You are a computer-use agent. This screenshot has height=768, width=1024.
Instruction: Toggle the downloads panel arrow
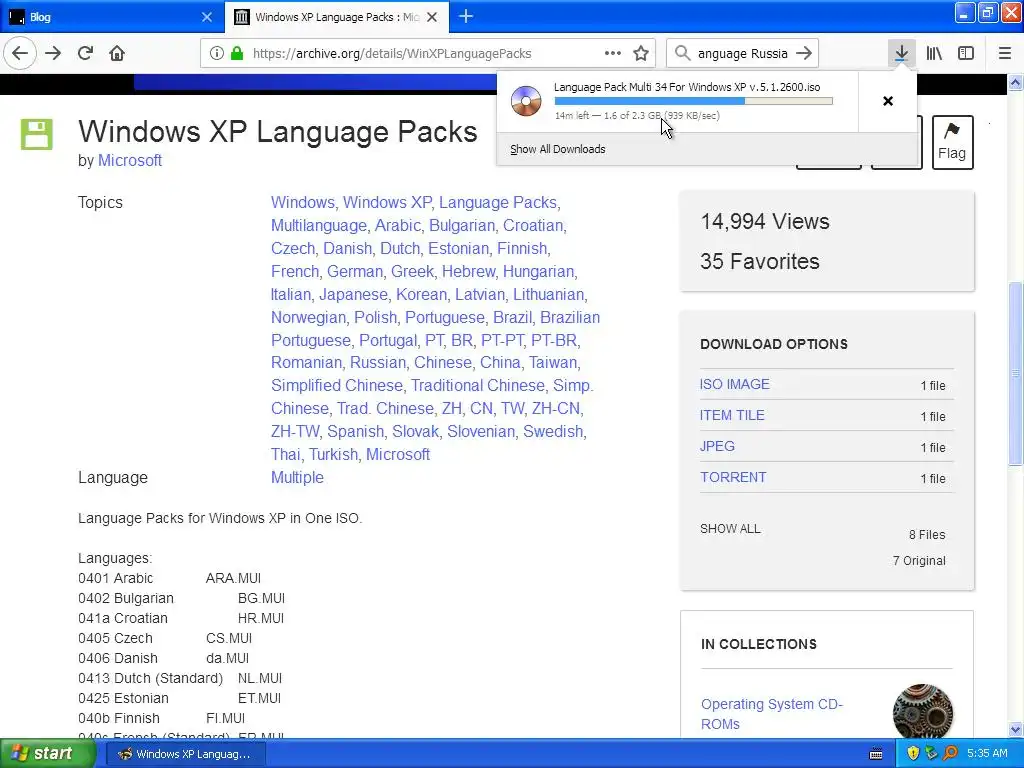tap(901, 54)
